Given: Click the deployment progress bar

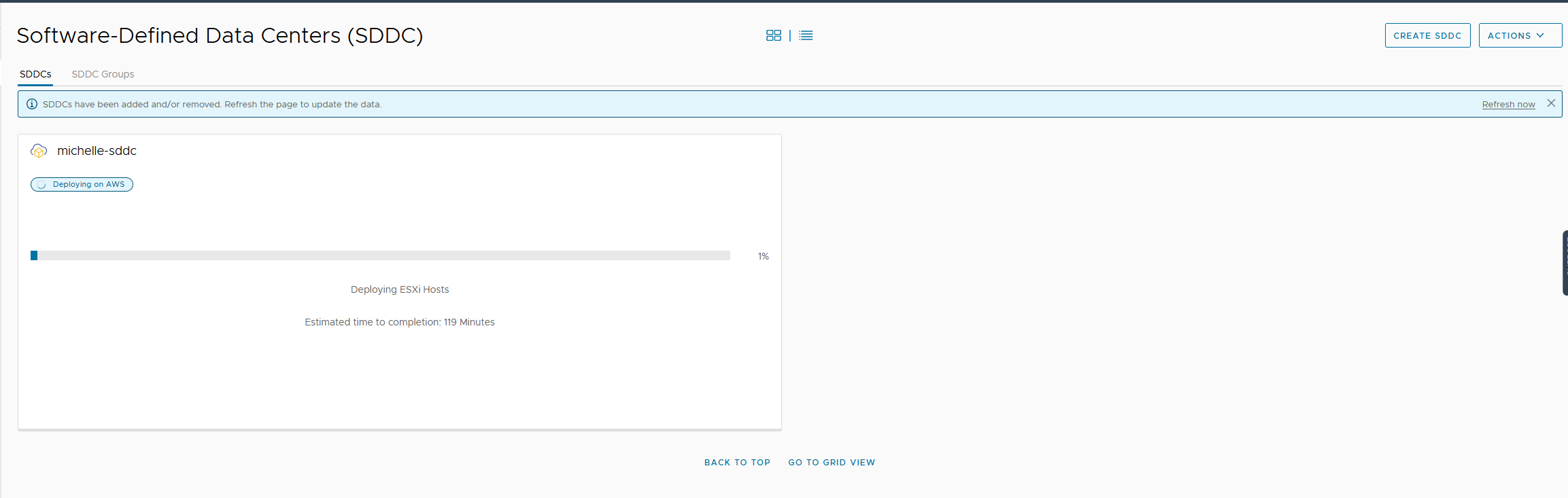Looking at the screenshot, I should (380, 255).
